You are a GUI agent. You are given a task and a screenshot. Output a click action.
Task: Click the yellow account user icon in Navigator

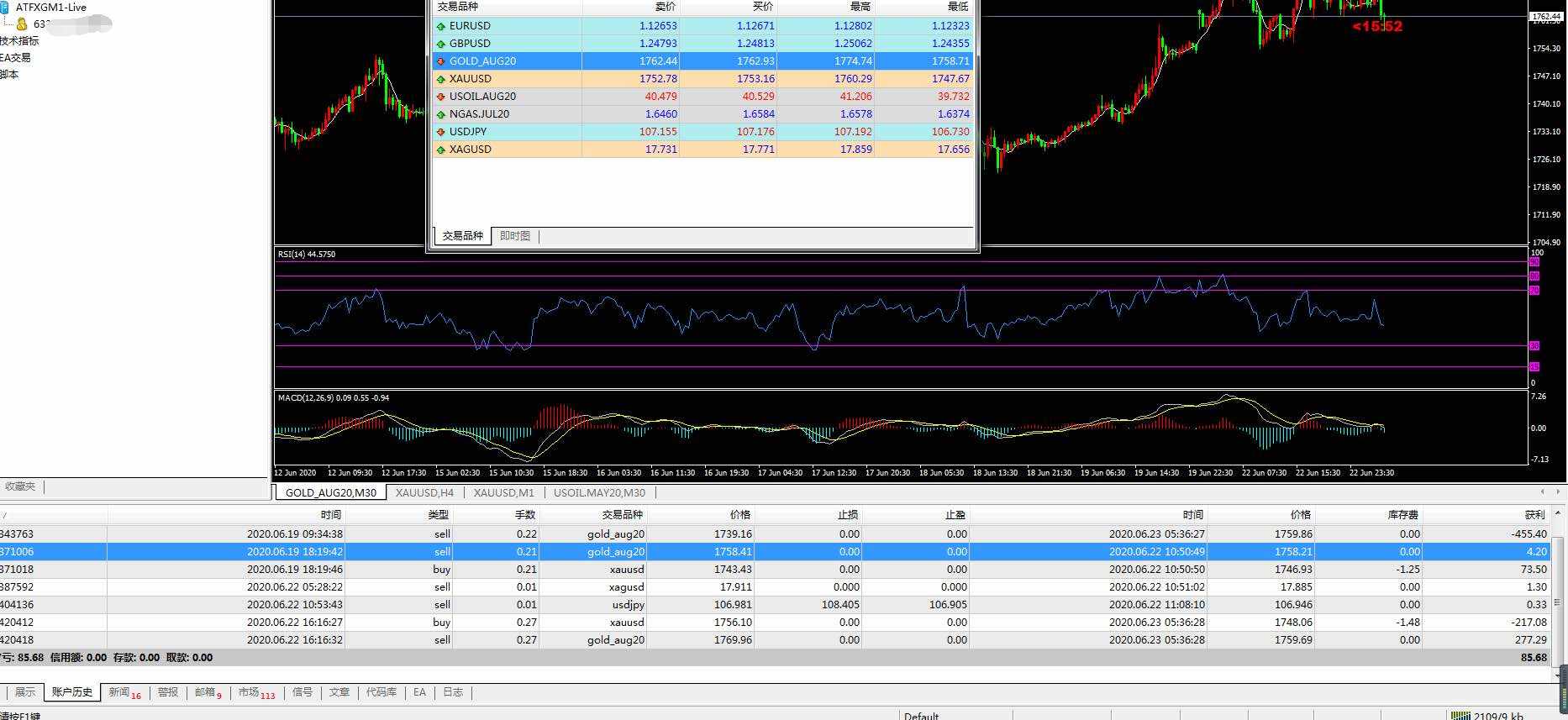pyautogui.click(x=22, y=24)
